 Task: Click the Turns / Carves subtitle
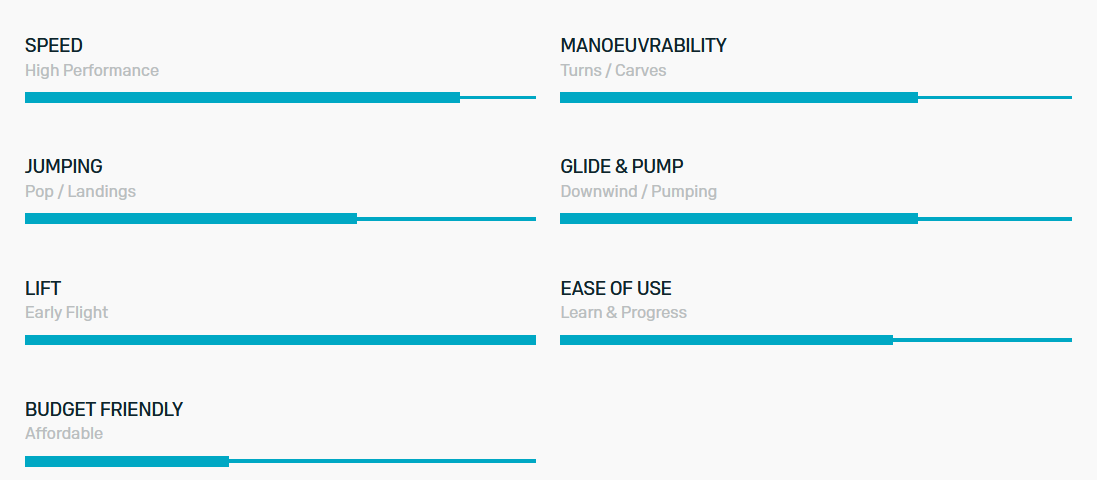[x=613, y=71]
